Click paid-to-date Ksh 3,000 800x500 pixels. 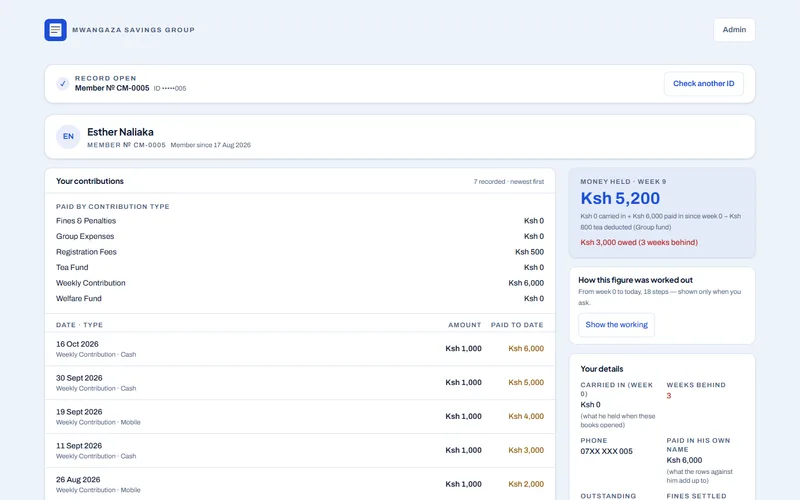point(526,451)
